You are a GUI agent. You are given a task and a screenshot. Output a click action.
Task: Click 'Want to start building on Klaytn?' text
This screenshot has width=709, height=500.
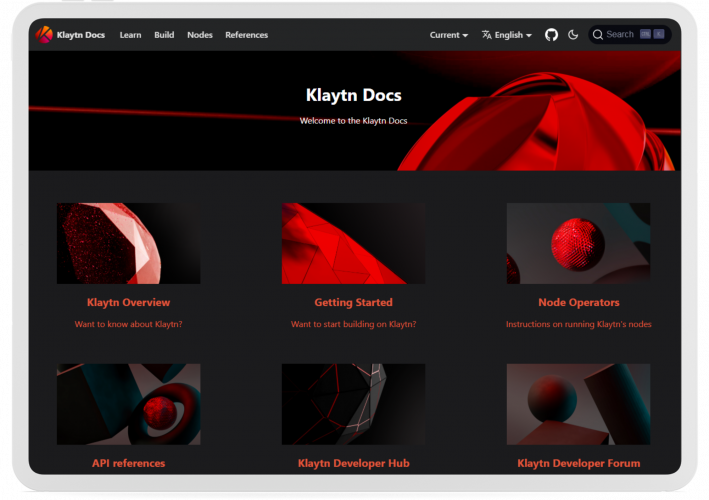click(x=354, y=324)
